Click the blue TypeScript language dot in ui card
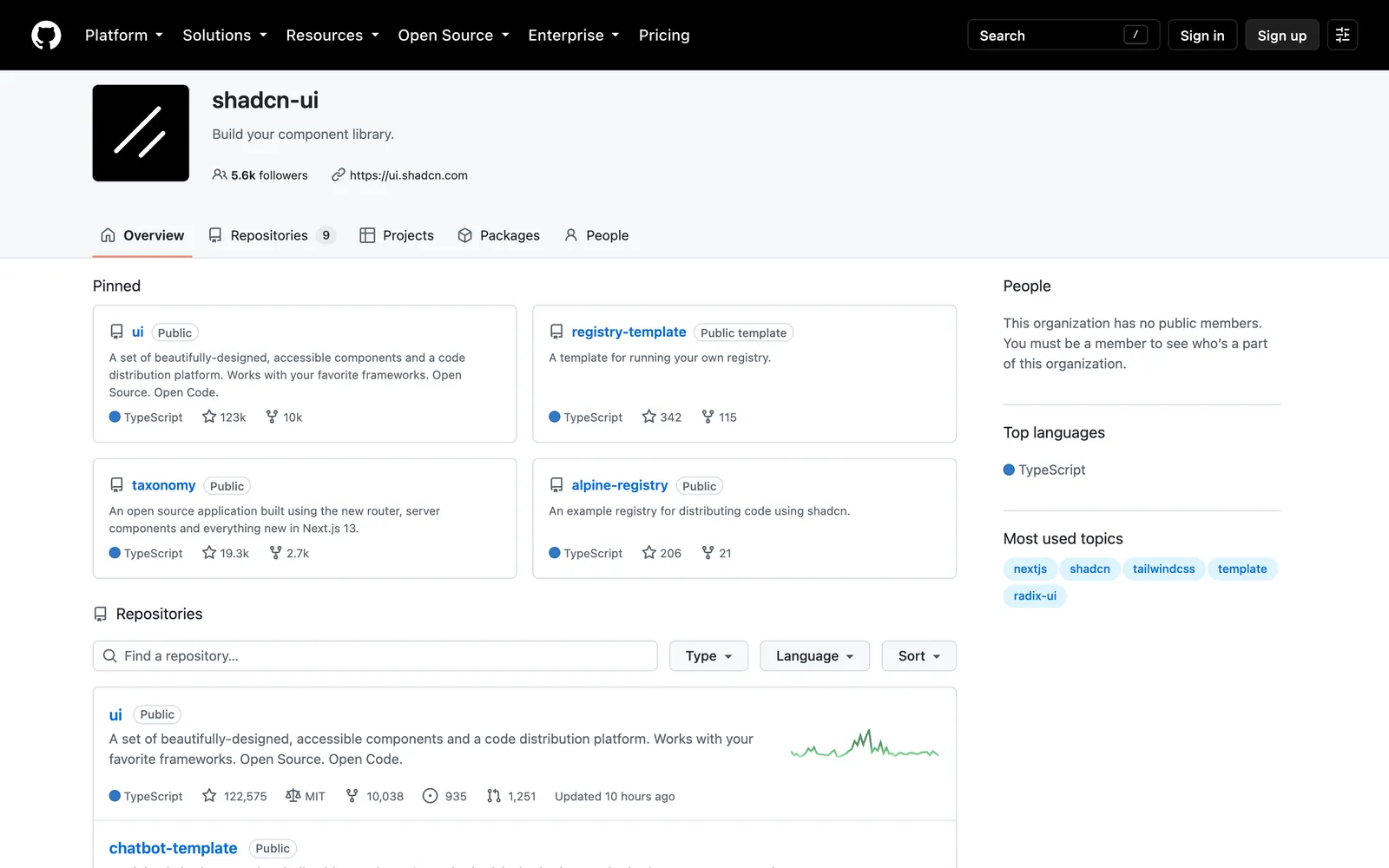The height and width of the screenshot is (868, 1389). pos(115,417)
